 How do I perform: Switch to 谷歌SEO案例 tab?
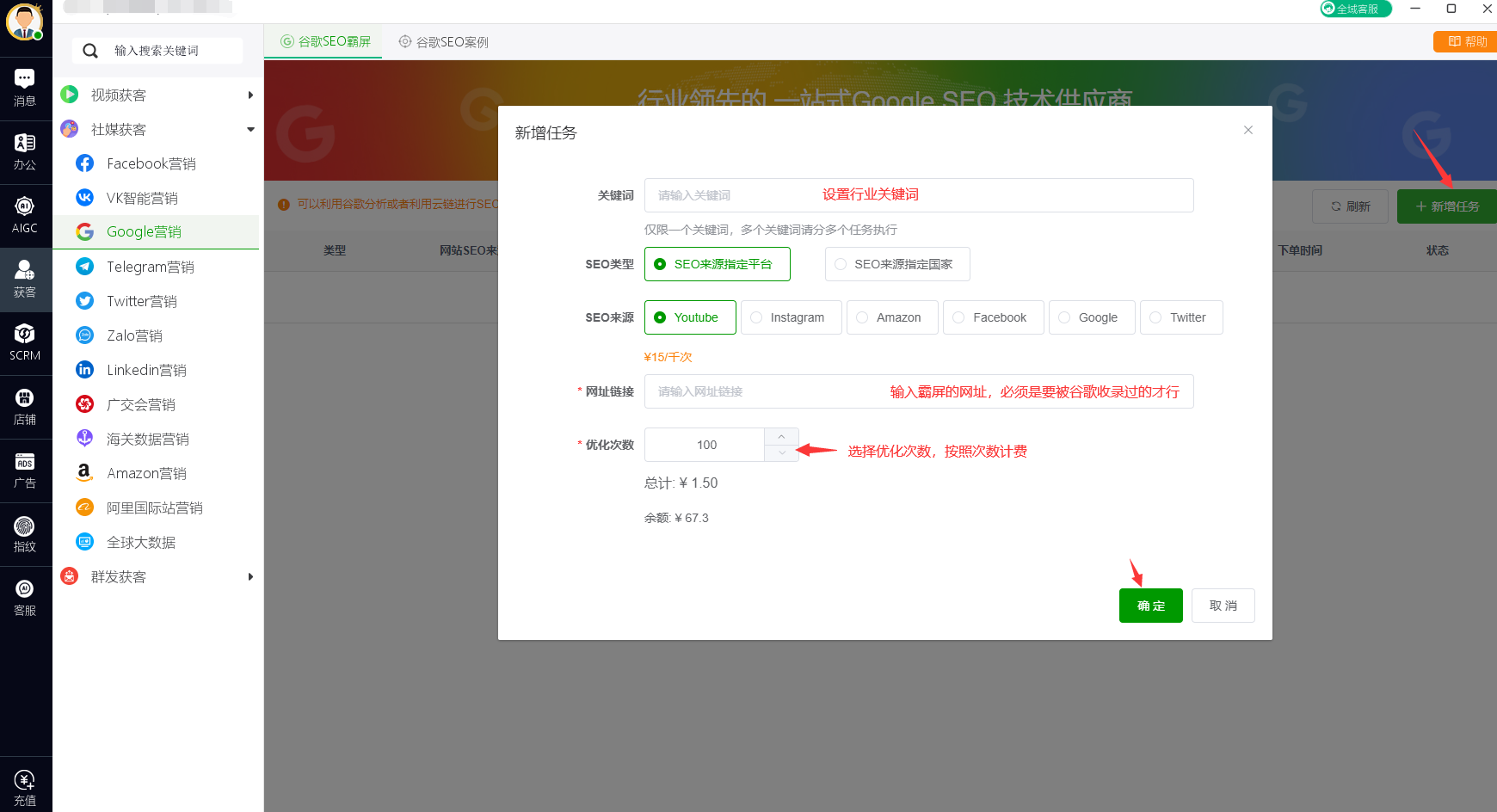(444, 41)
